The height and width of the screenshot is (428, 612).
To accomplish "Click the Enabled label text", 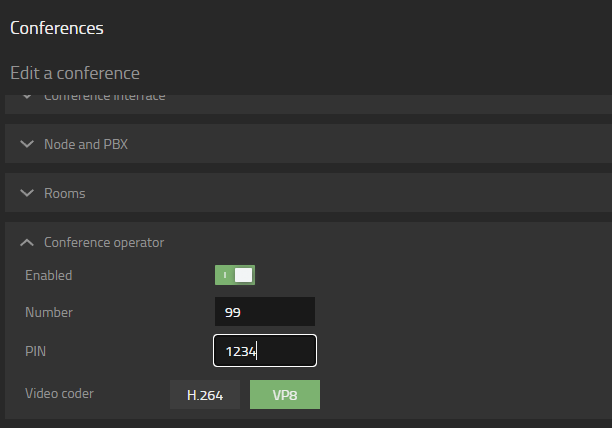I will pos(49,275).
